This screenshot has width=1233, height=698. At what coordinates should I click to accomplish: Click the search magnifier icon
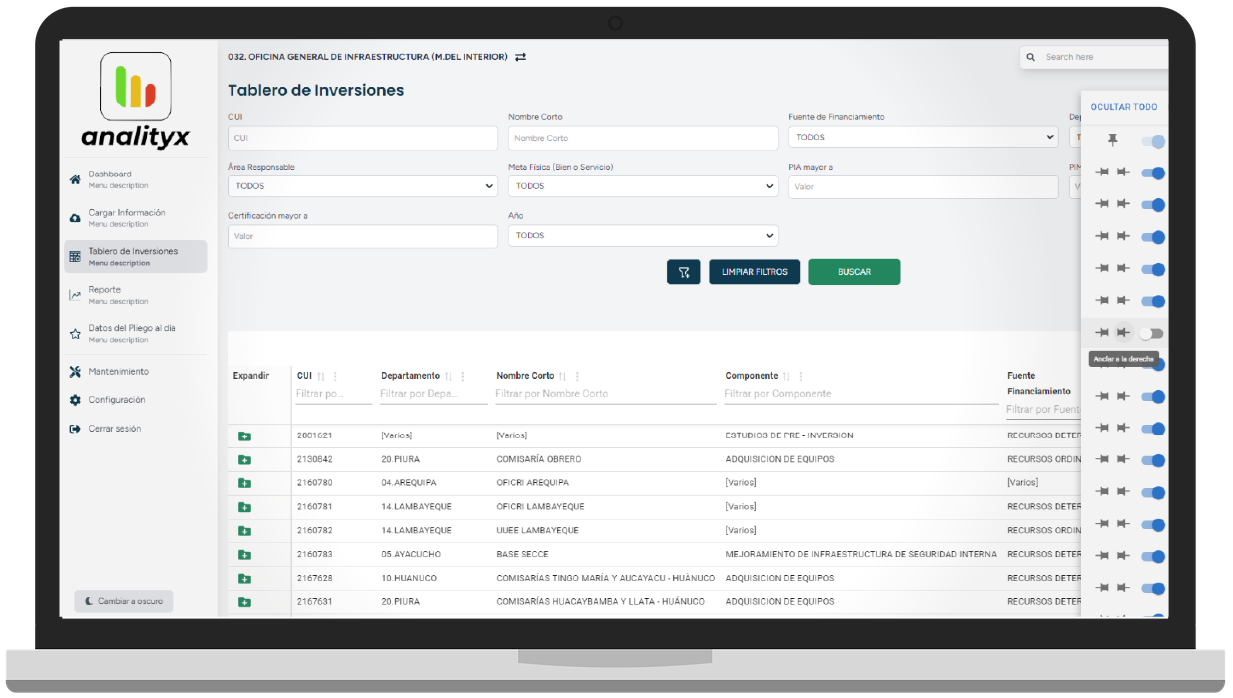(x=1031, y=57)
